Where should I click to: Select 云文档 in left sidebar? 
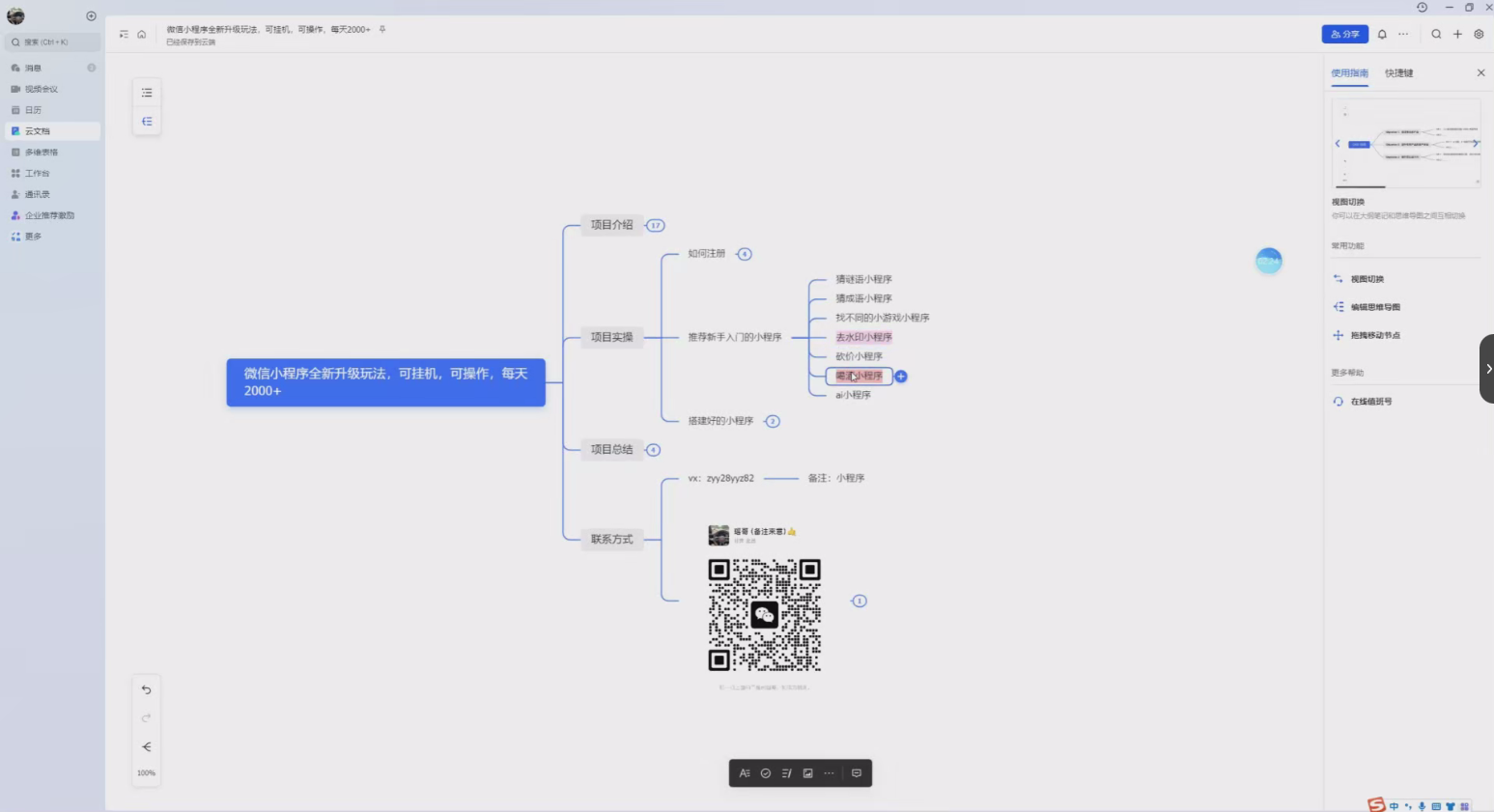point(52,131)
